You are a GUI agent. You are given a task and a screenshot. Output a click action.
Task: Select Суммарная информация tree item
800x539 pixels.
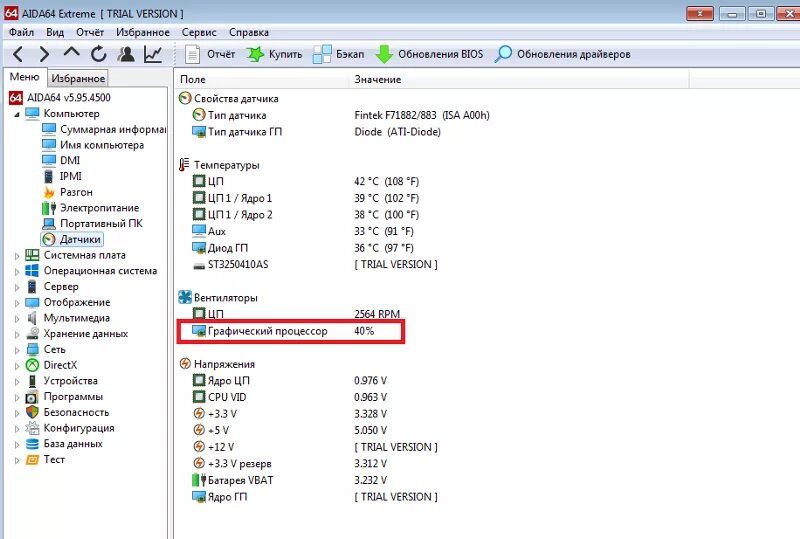(x=104, y=129)
